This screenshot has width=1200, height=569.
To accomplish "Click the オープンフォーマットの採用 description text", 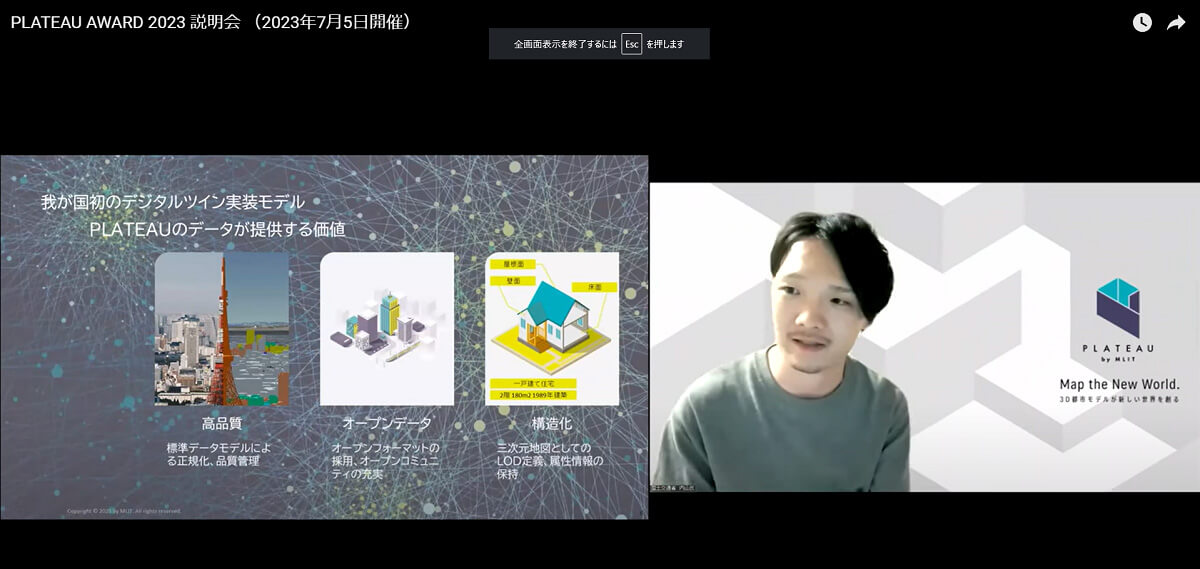I will tap(386, 460).
